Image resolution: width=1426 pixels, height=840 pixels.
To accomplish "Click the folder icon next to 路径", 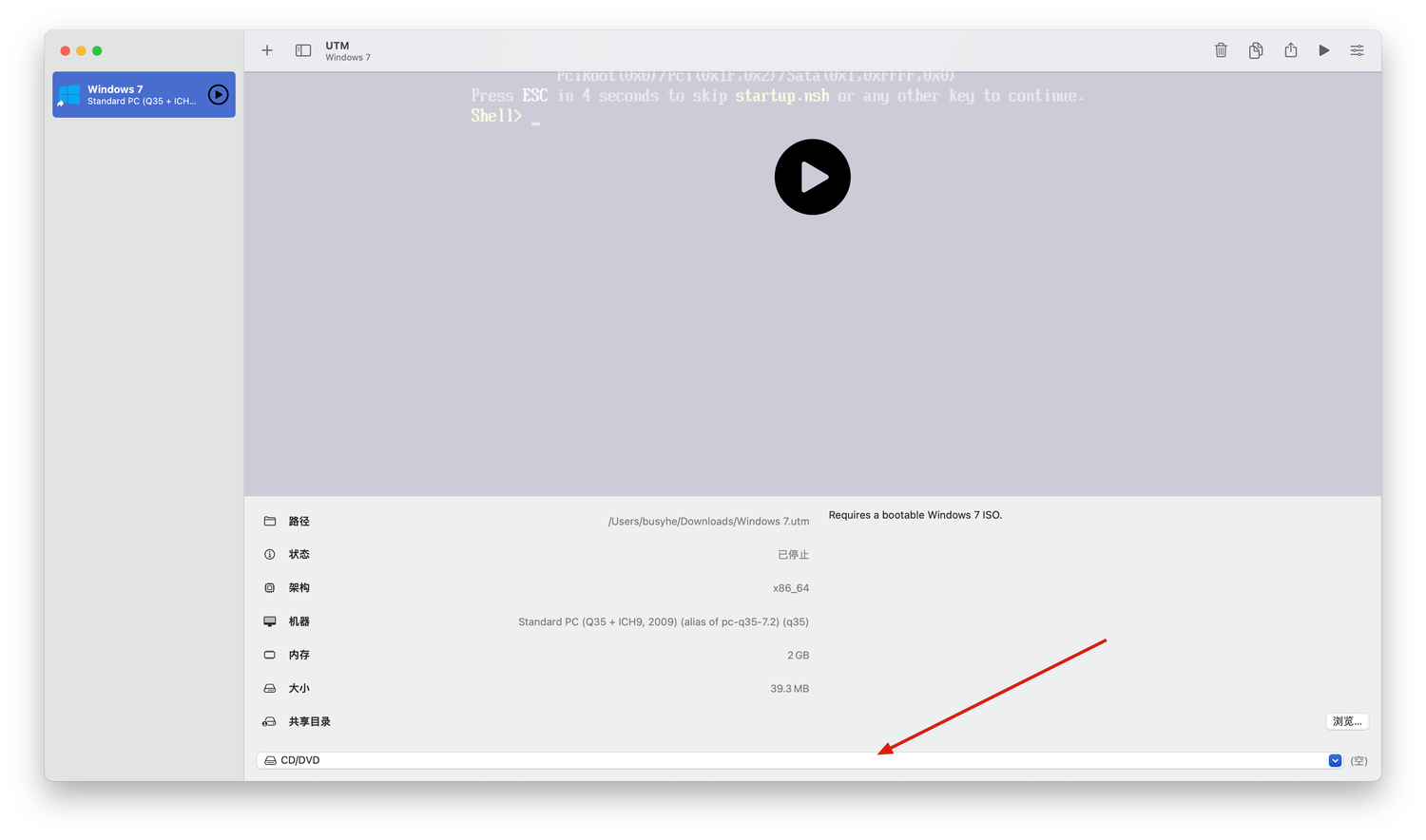I will click(270, 521).
